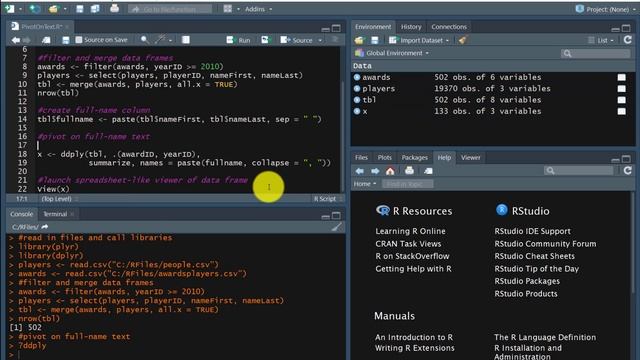
Task: Compile report notebook icon in editor
Action: (186, 40)
